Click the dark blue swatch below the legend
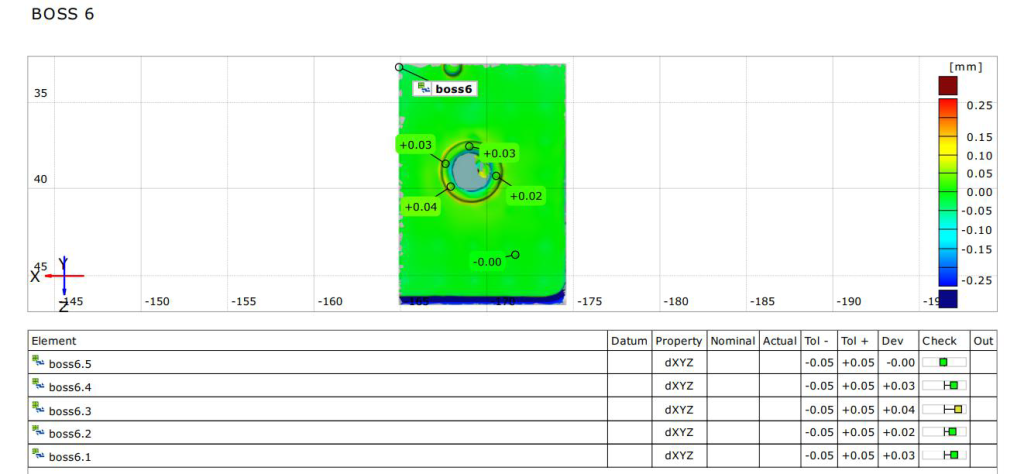Image resolution: width=1024 pixels, height=474 pixels. click(x=948, y=298)
